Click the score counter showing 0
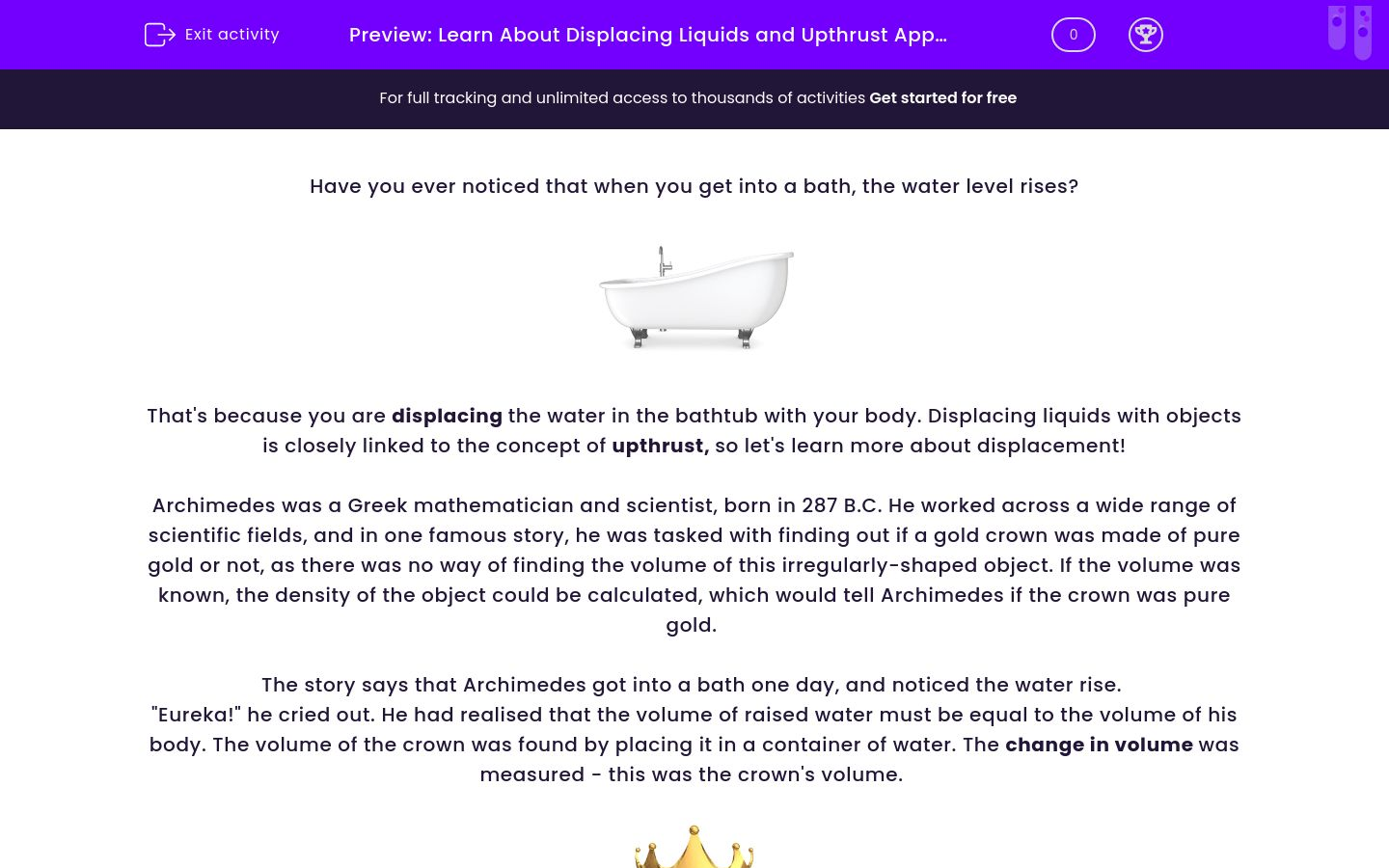Viewport: 1389px width, 868px height. pyautogui.click(x=1073, y=35)
